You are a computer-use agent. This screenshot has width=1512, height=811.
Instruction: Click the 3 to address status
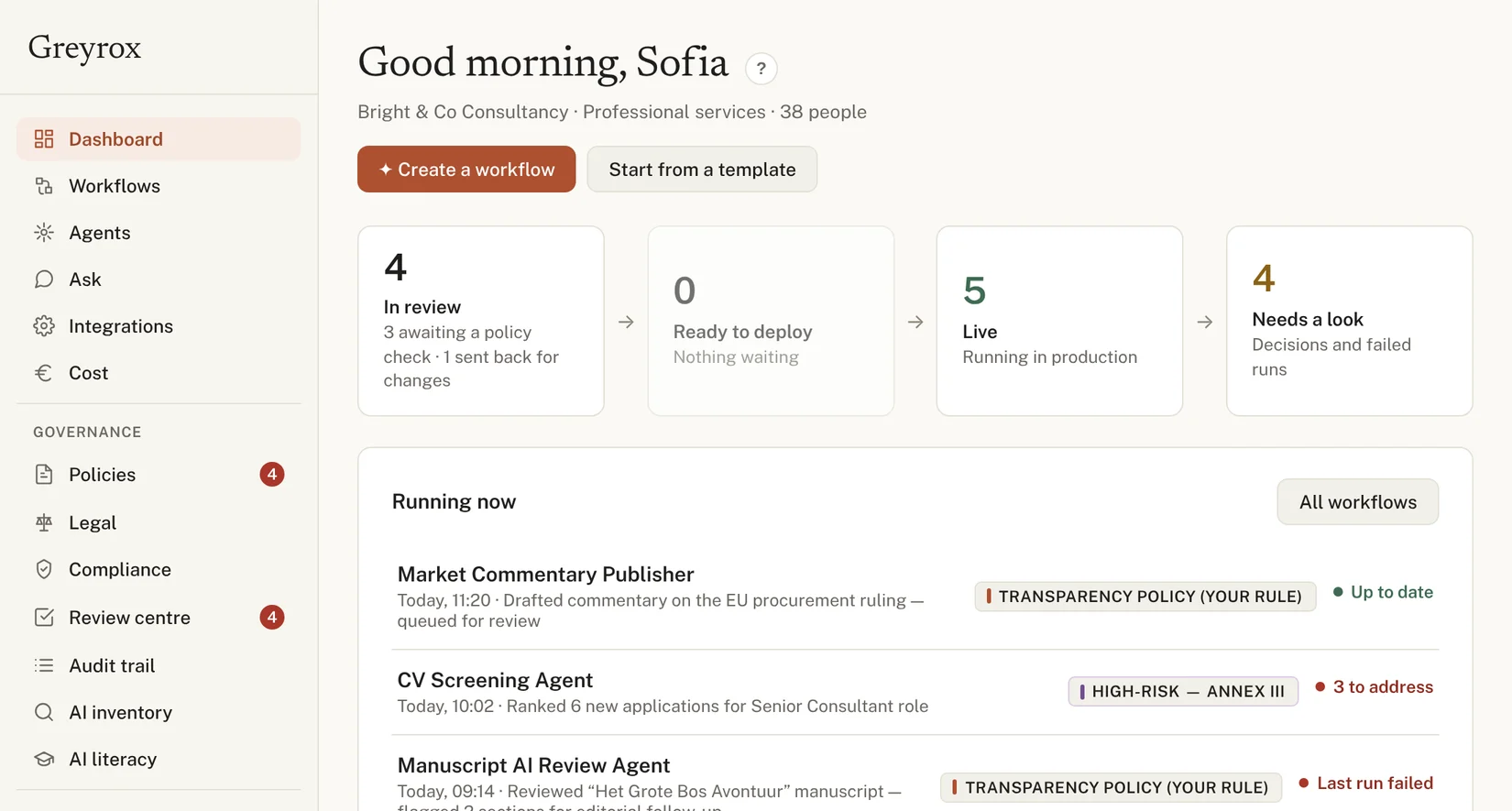[x=1374, y=686]
